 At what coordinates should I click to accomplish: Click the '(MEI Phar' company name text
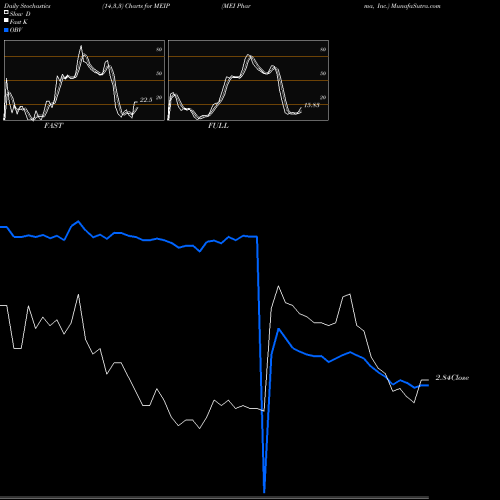click(x=236, y=6)
